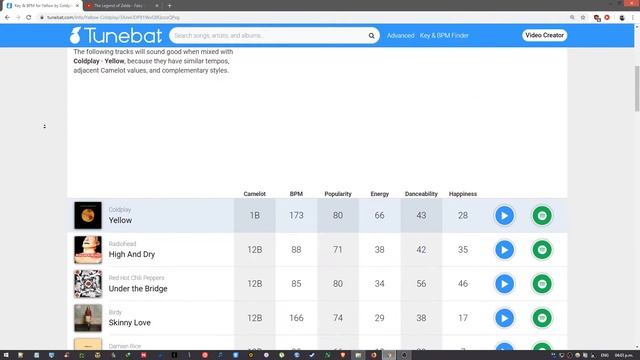
Task: Open the Skinny Love song title
Action: (x=129, y=323)
